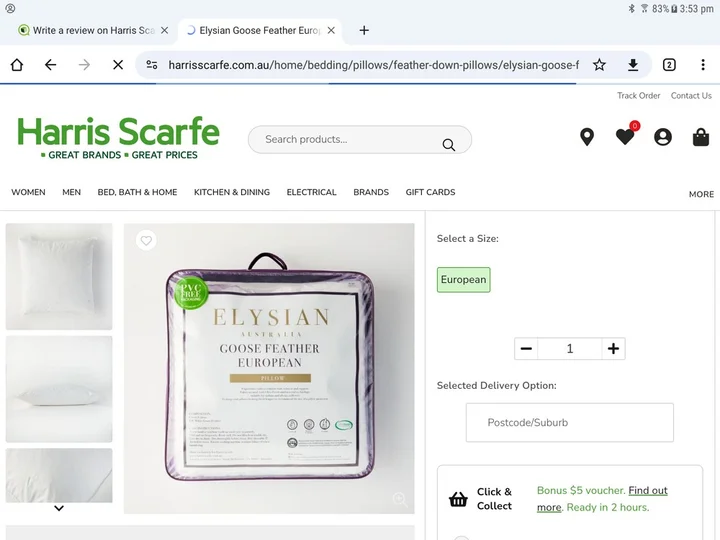This screenshot has width=720, height=540.
Task: Open the browser tab switcher counter
Action: click(x=669, y=65)
